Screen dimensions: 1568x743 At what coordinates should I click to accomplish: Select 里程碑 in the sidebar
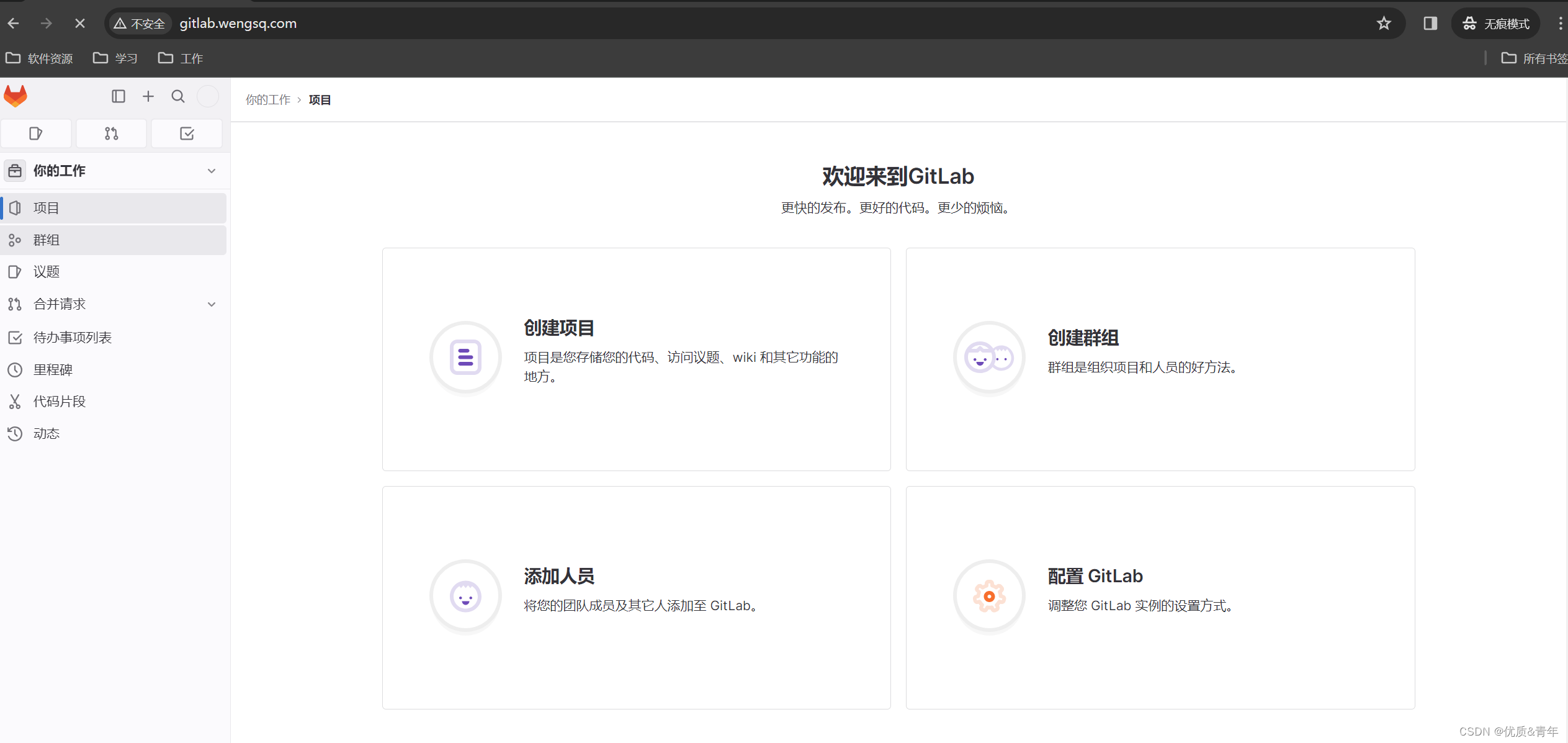114,370
